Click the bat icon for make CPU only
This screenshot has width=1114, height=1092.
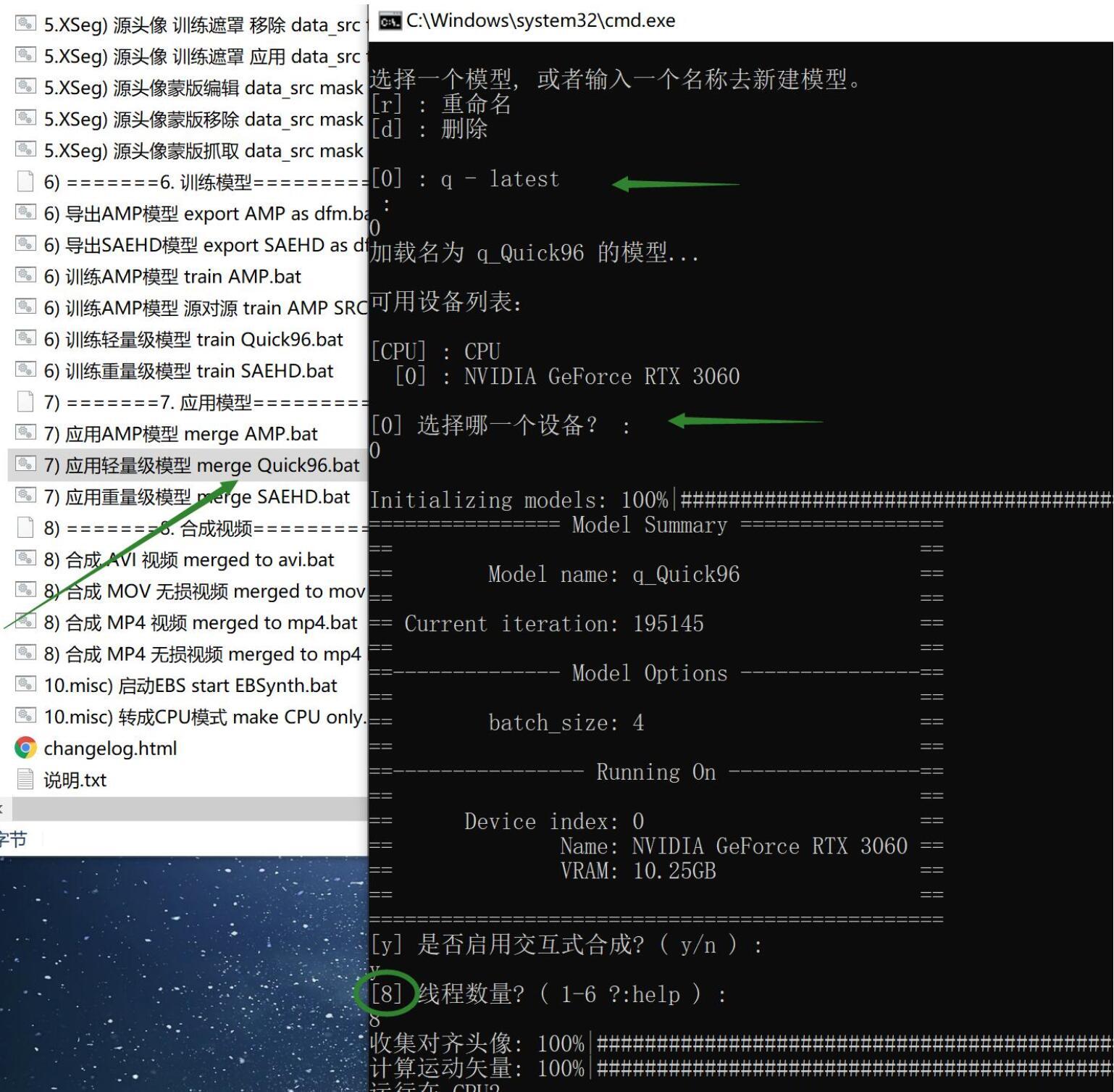(25, 716)
